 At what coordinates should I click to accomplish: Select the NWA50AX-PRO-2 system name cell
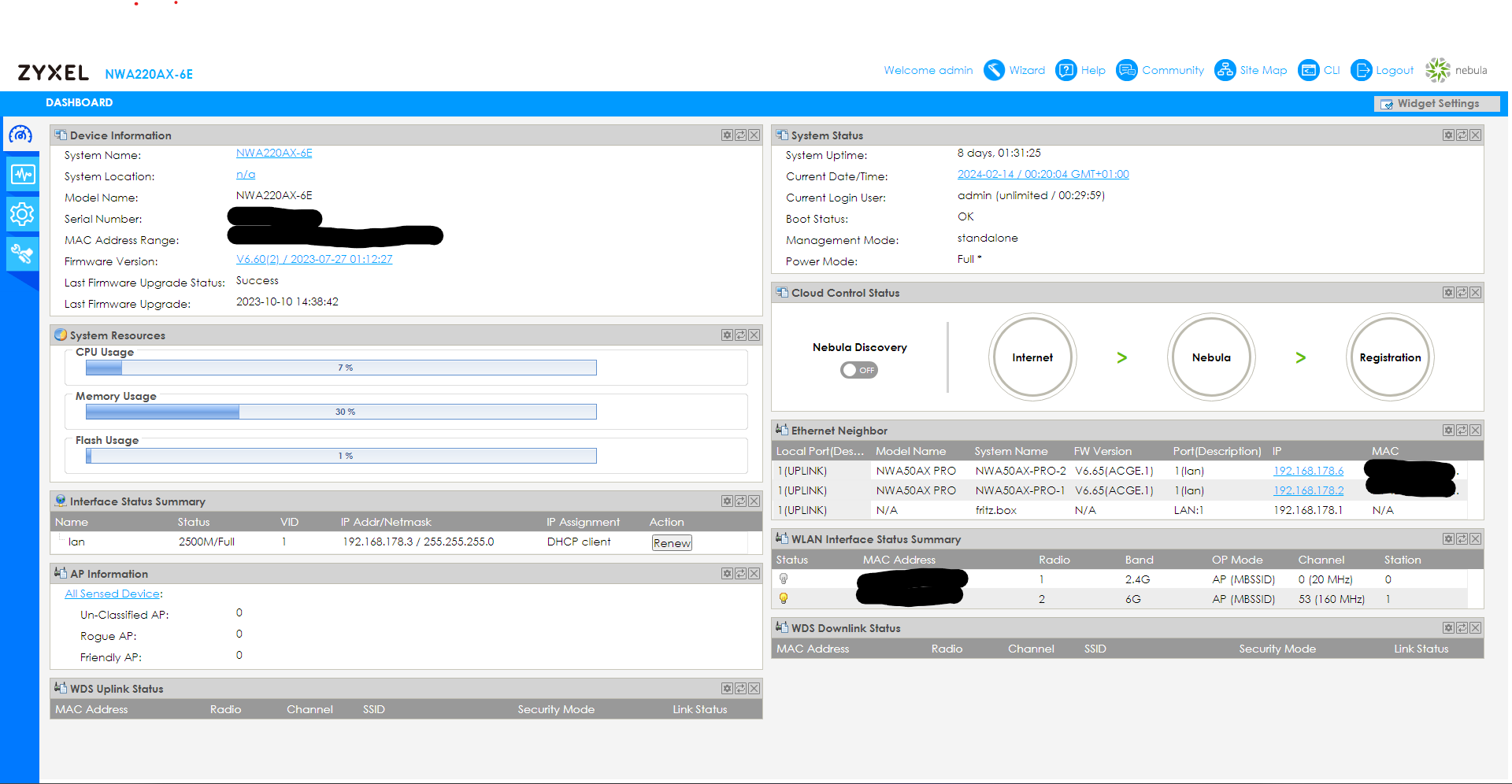[1021, 472]
